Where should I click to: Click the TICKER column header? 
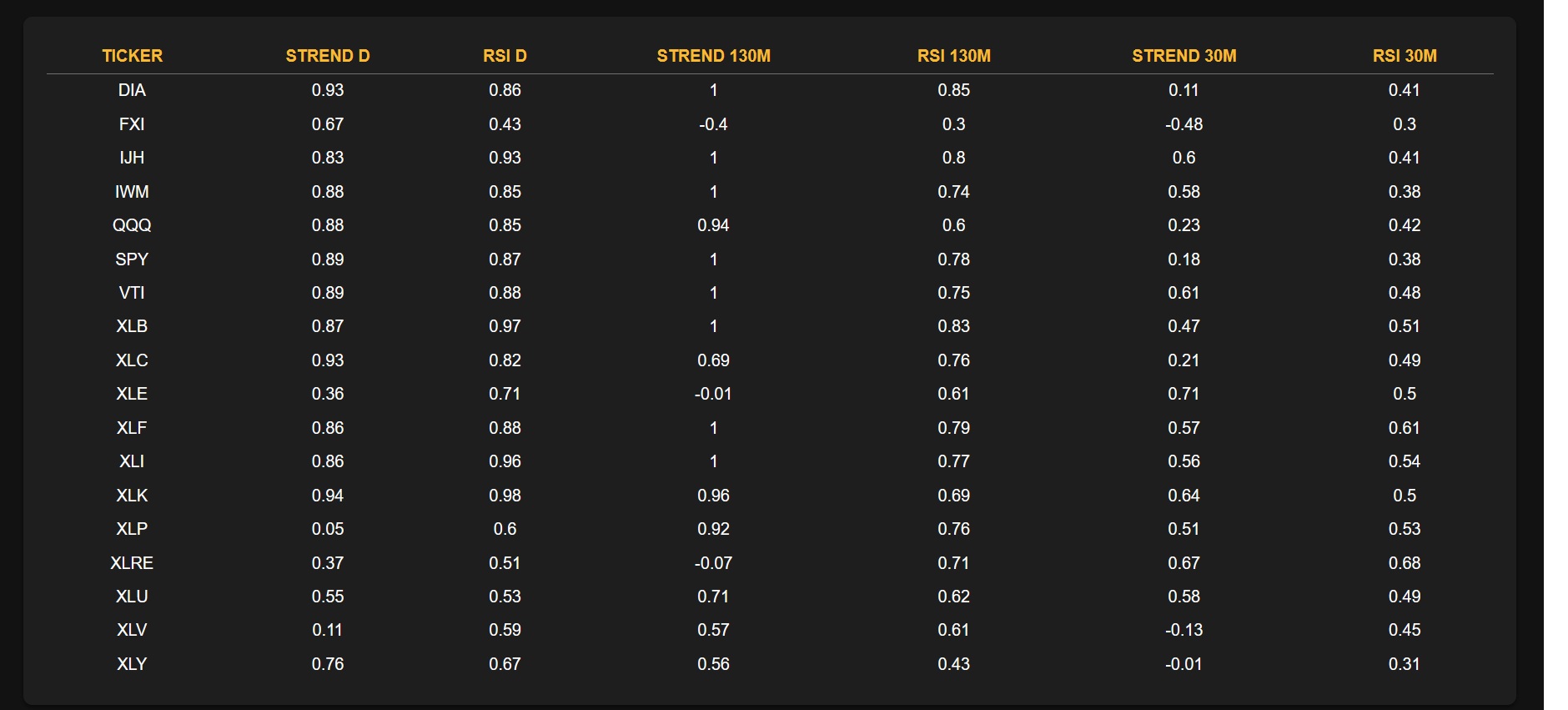tap(132, 56)
